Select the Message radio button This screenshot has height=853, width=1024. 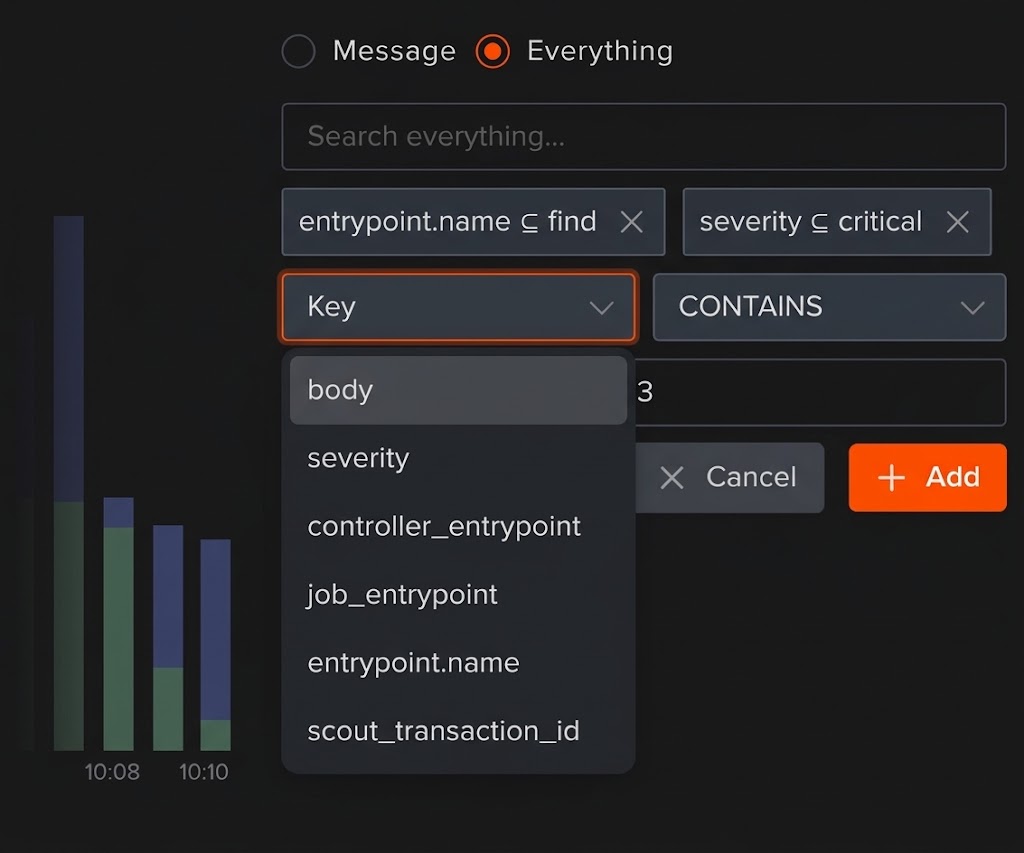click(298, 51)
